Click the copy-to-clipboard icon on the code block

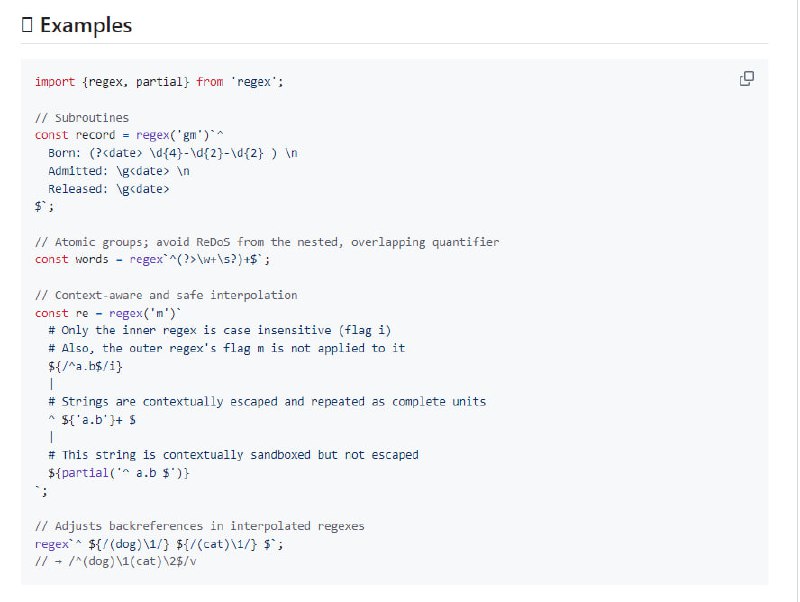coord(745,78)
